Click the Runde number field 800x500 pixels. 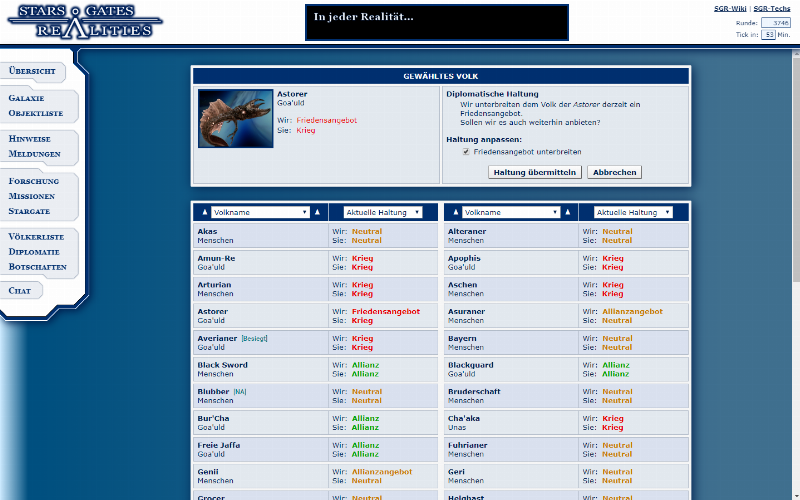[x=775, y=22]
